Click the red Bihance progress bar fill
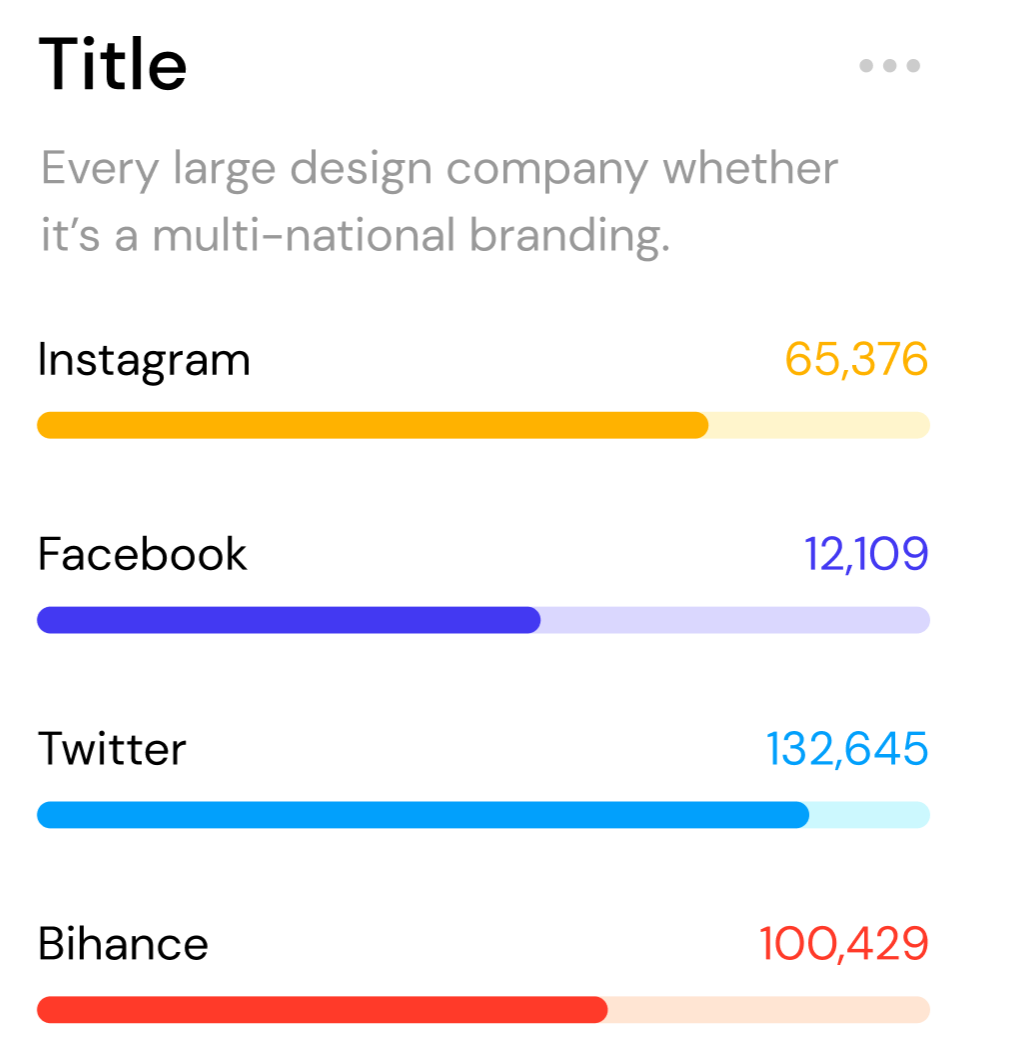Viewport: 1010px width, 1049px height. click(x=322, y=1010)
